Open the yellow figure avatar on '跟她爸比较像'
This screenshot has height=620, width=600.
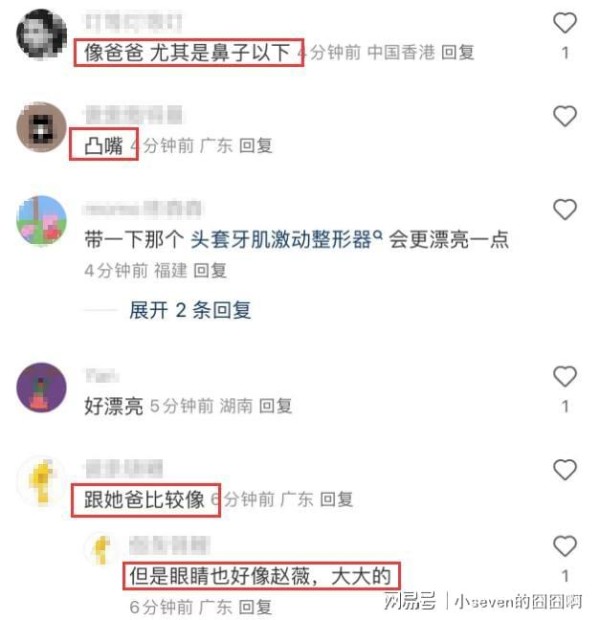point(42,481)
